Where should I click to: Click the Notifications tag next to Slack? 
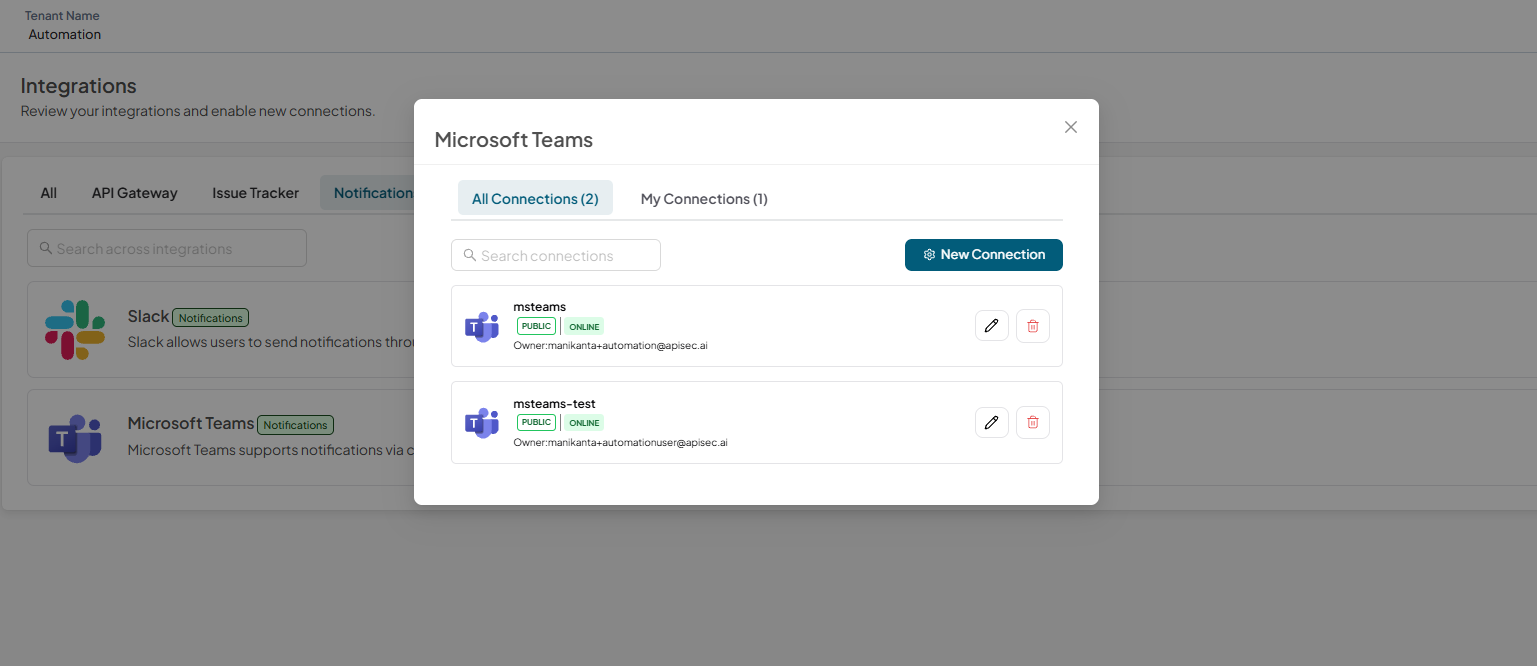[x=210, y=318]
